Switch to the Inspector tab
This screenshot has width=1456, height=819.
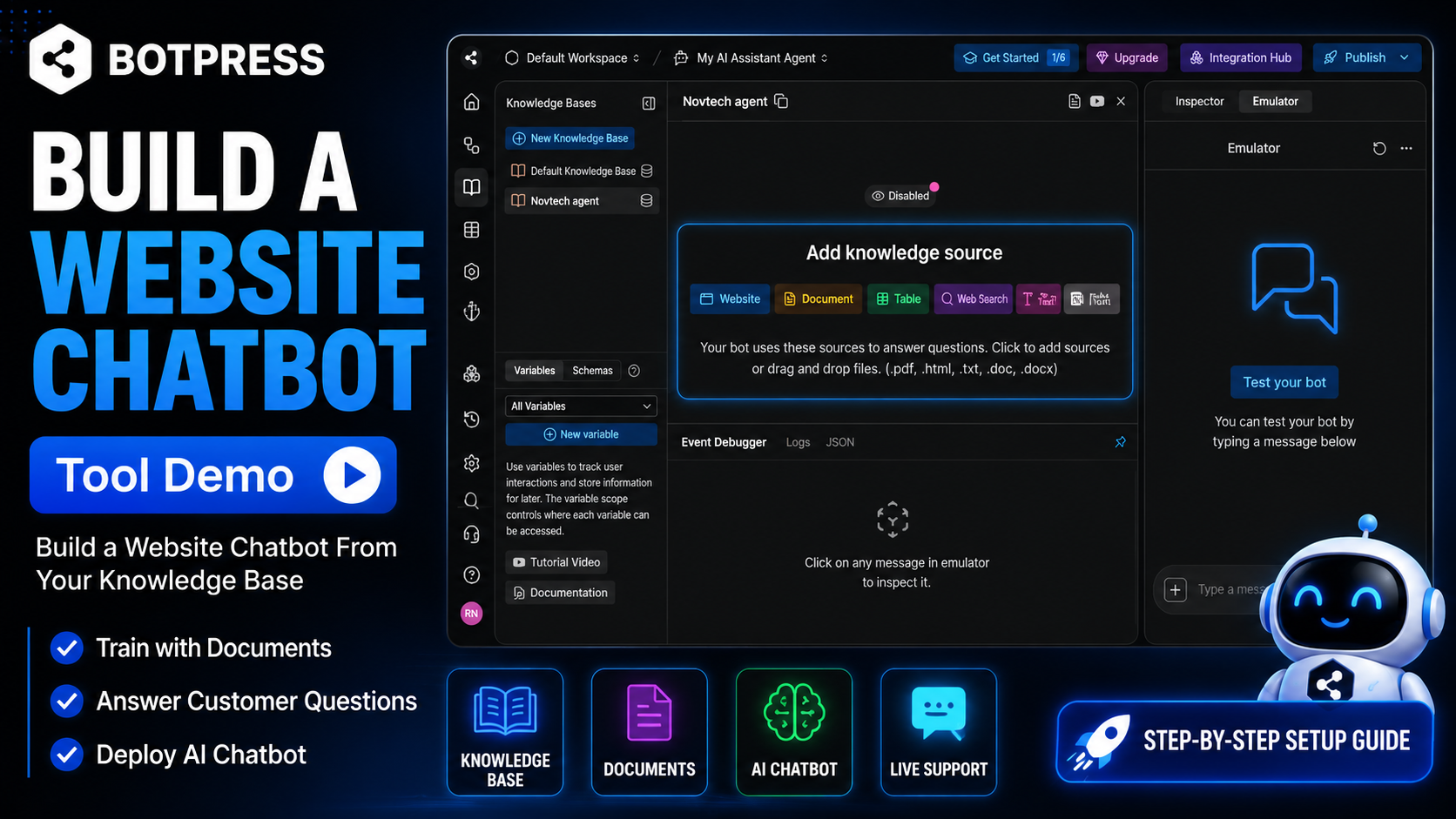click(x=1199, y=102)
